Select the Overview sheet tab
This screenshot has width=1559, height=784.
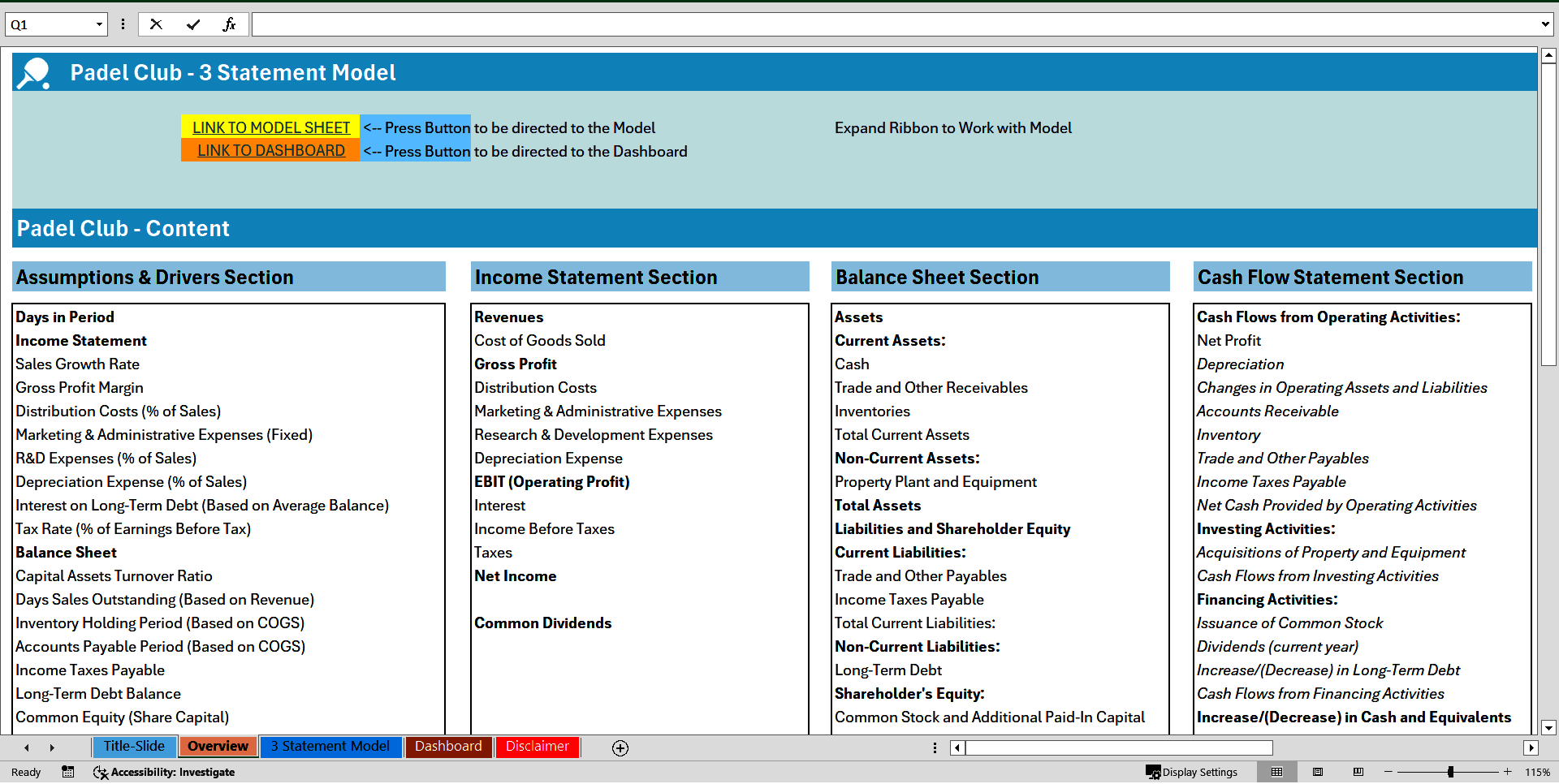pos(218,747)
